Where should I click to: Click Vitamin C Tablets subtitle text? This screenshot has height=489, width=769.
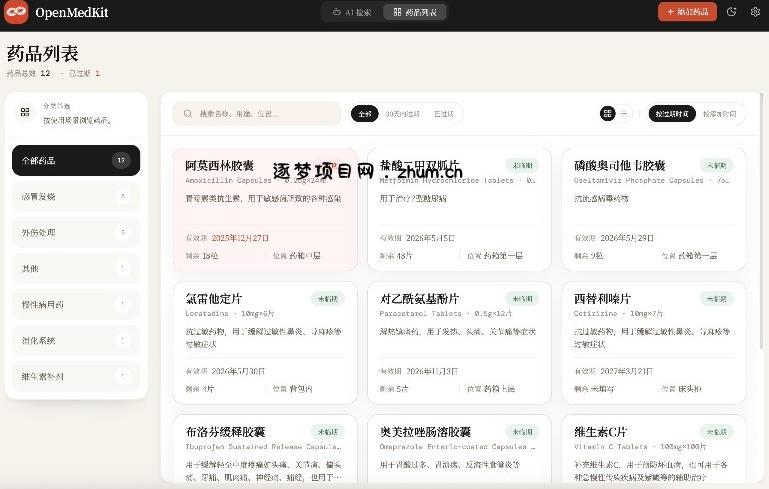click(640, 447)
